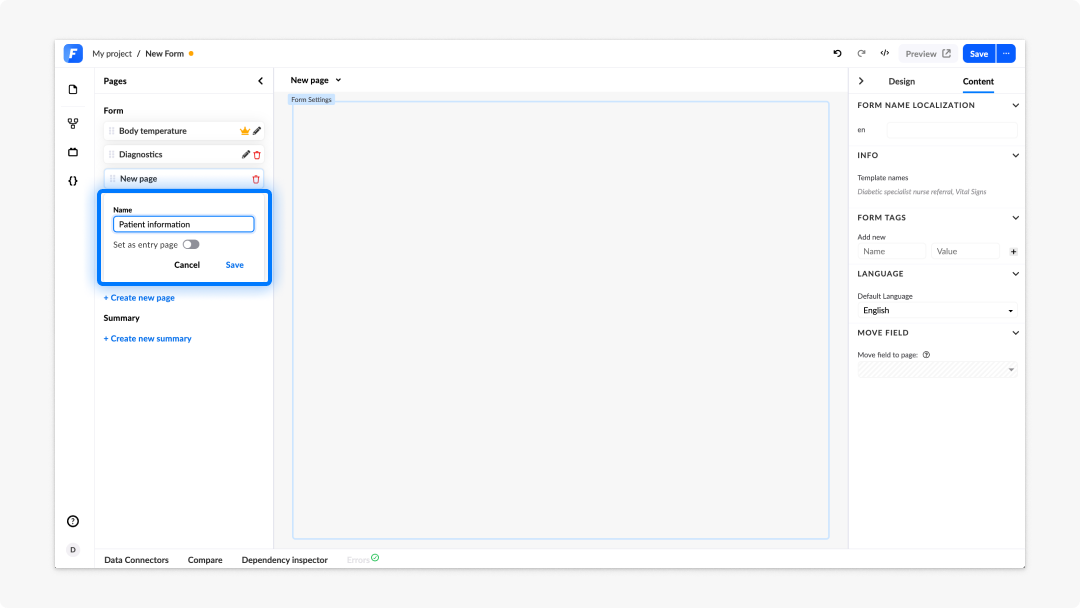This screenshot has width=1080, height=608.
Task: Click Create new page link
Action: [139, 298]
